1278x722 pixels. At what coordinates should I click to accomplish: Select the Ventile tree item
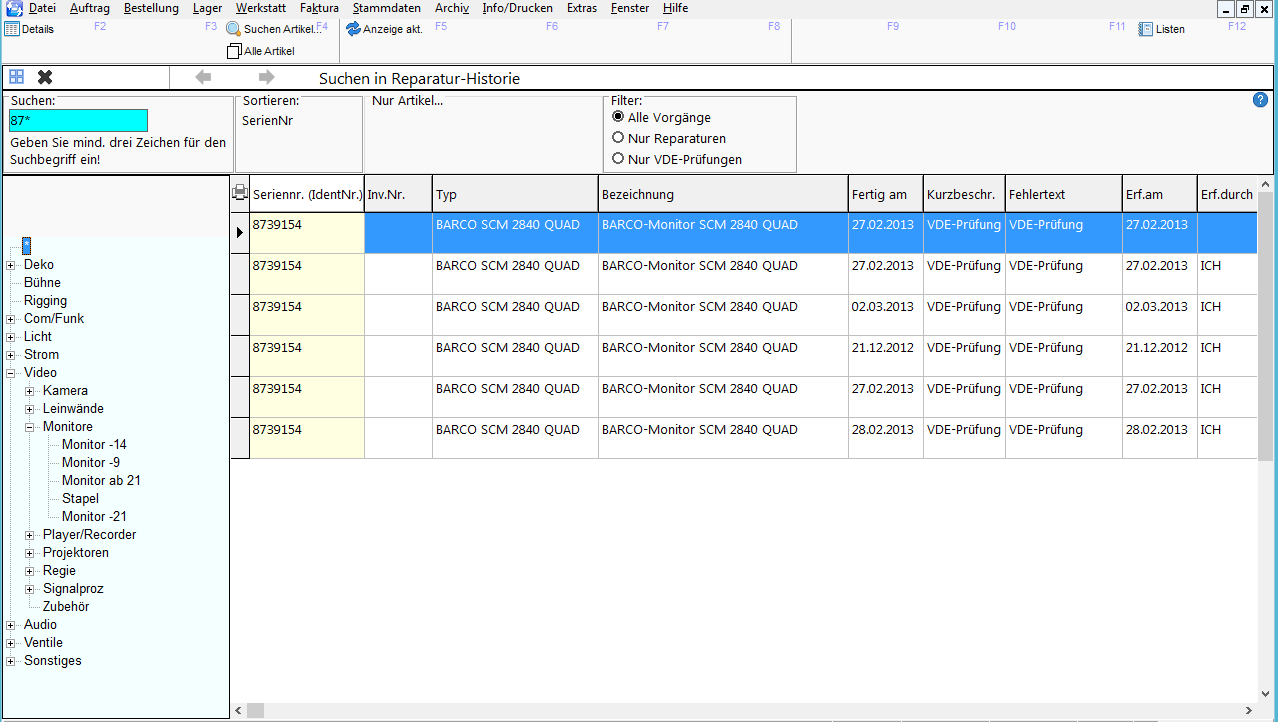43,643
